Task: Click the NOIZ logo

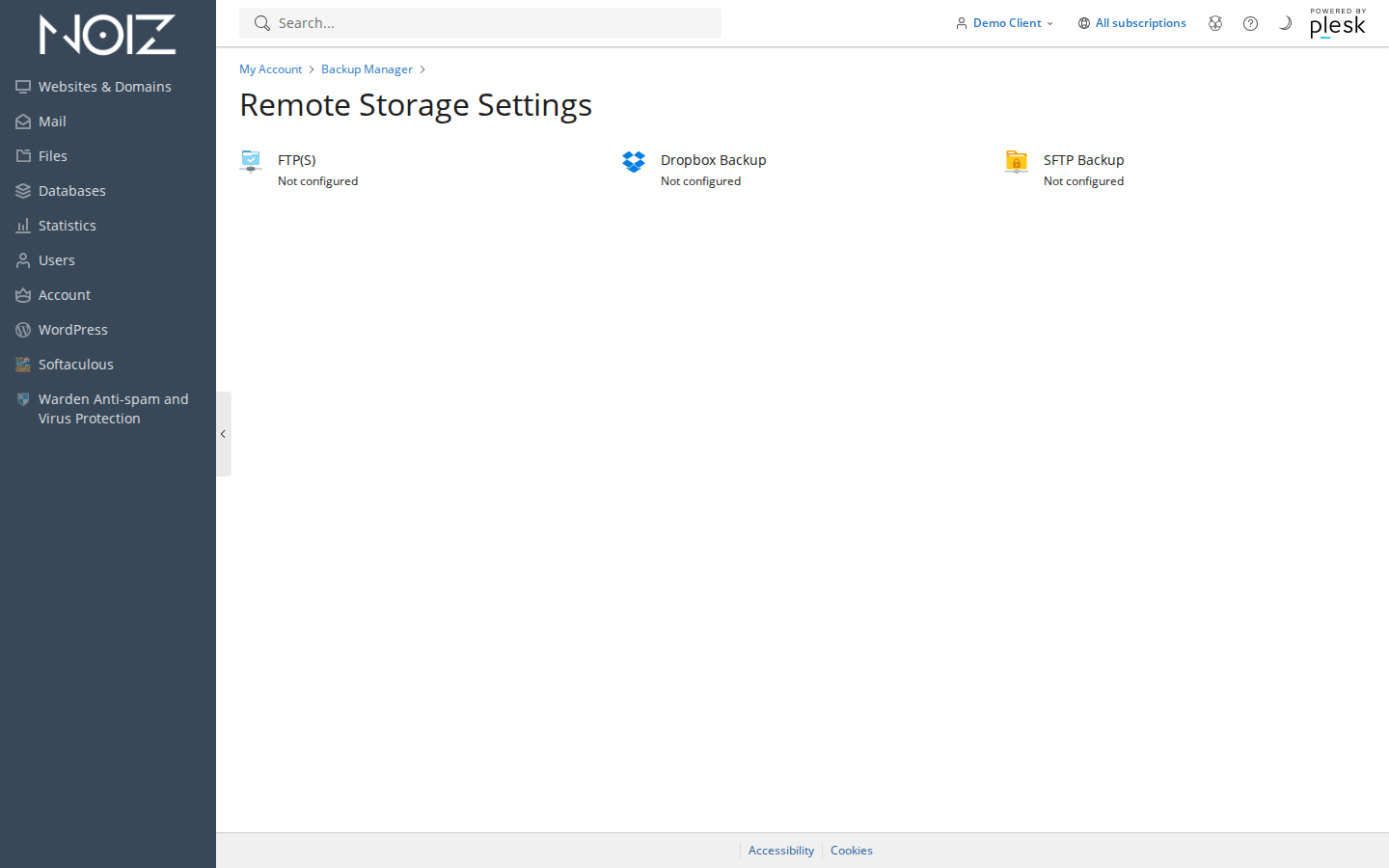Action: (107, 35)
